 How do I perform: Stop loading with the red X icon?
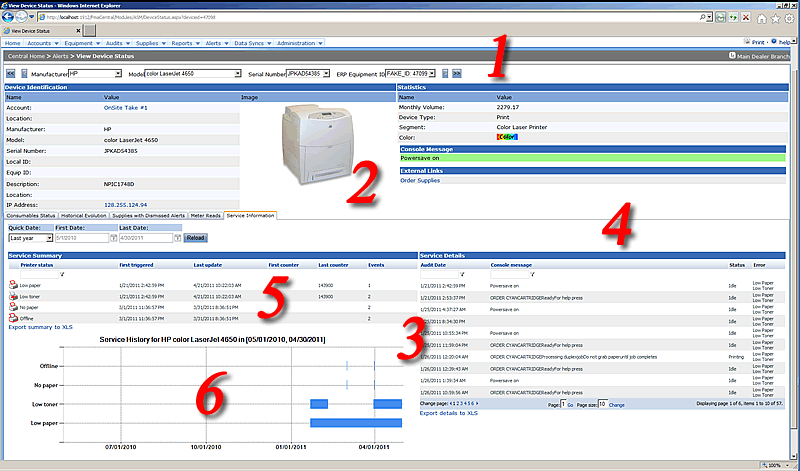pos(746,17)
